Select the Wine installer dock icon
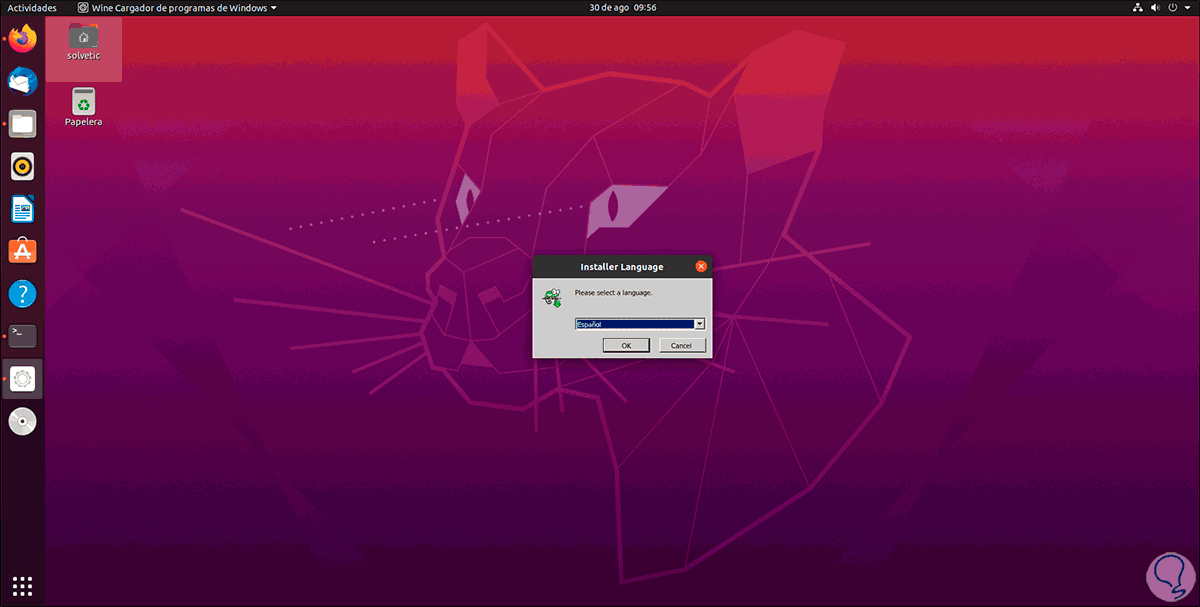The height and width of the screenshot is (607, 1200). coord(22,379)
